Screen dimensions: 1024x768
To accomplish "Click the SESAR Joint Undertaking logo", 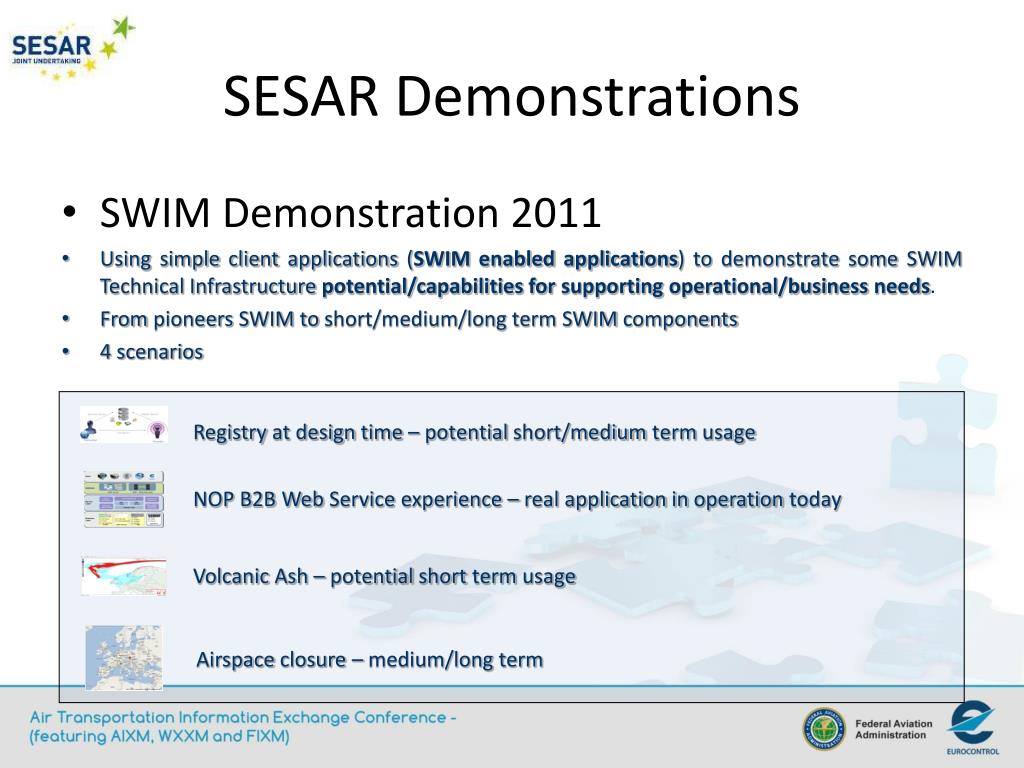I will click(x=72, y=49).
